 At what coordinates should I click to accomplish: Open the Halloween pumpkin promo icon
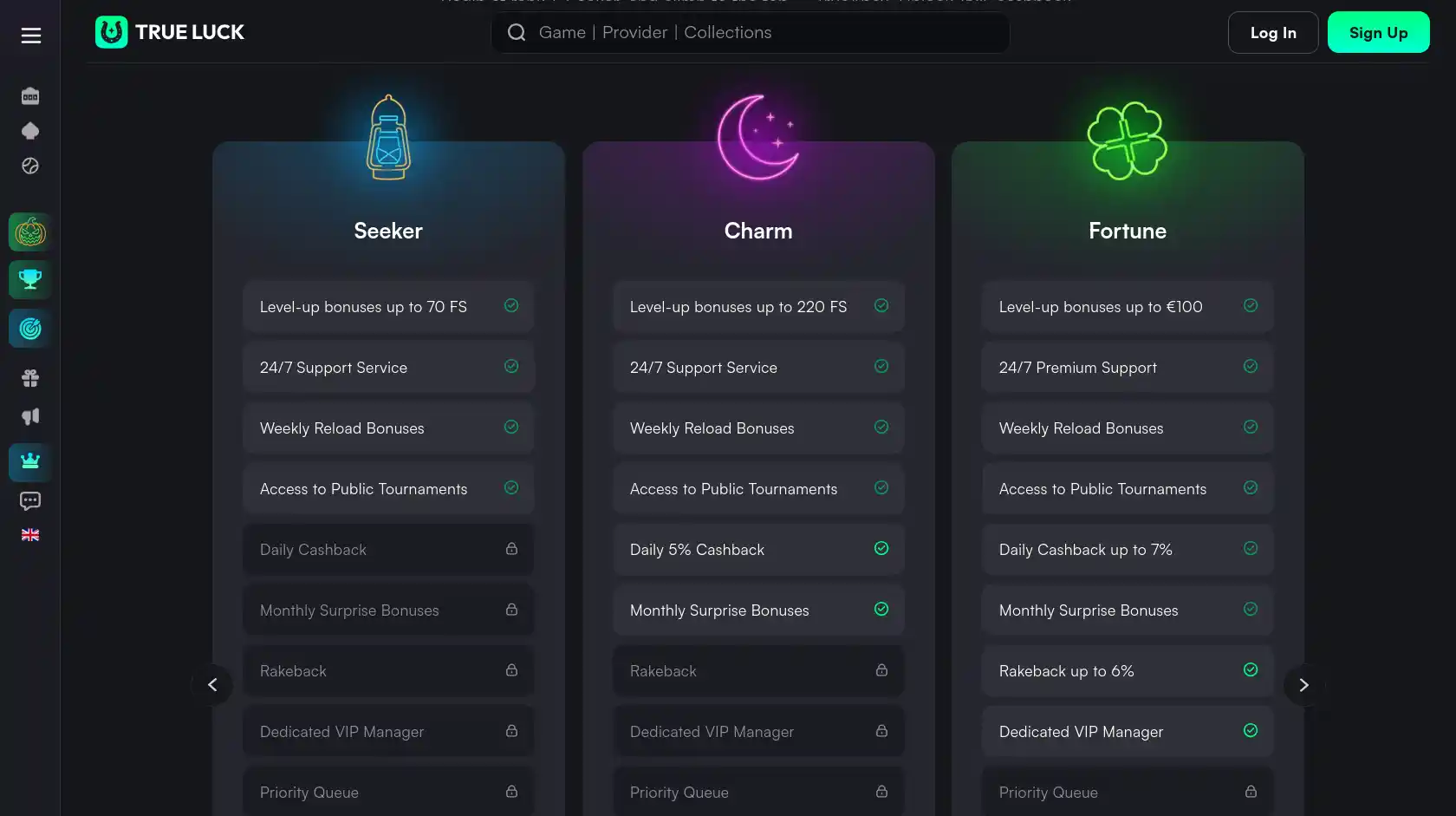click(x=30, y=232)
